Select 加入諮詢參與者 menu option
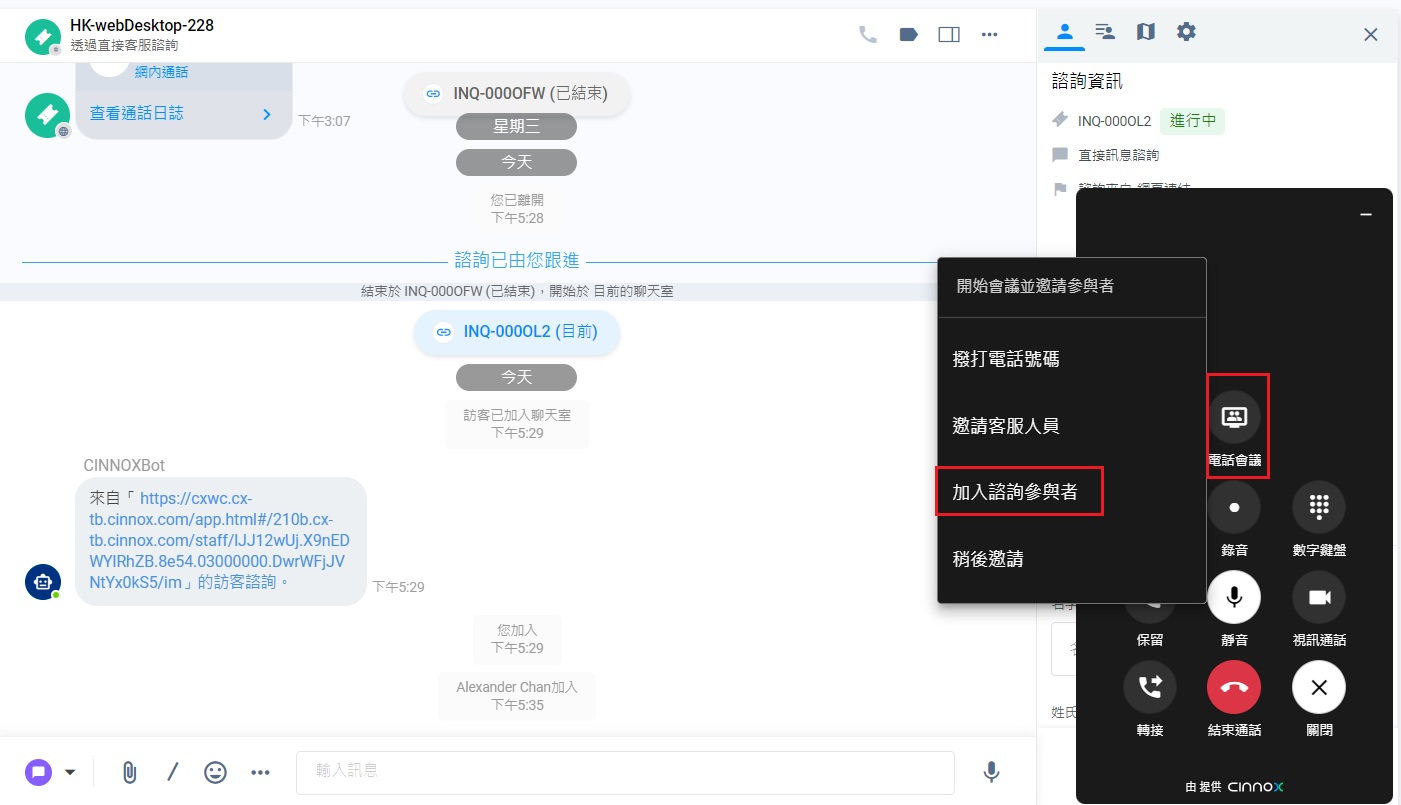The height and width of the screenshot is (805, 1401). [x=1072, y=492]
